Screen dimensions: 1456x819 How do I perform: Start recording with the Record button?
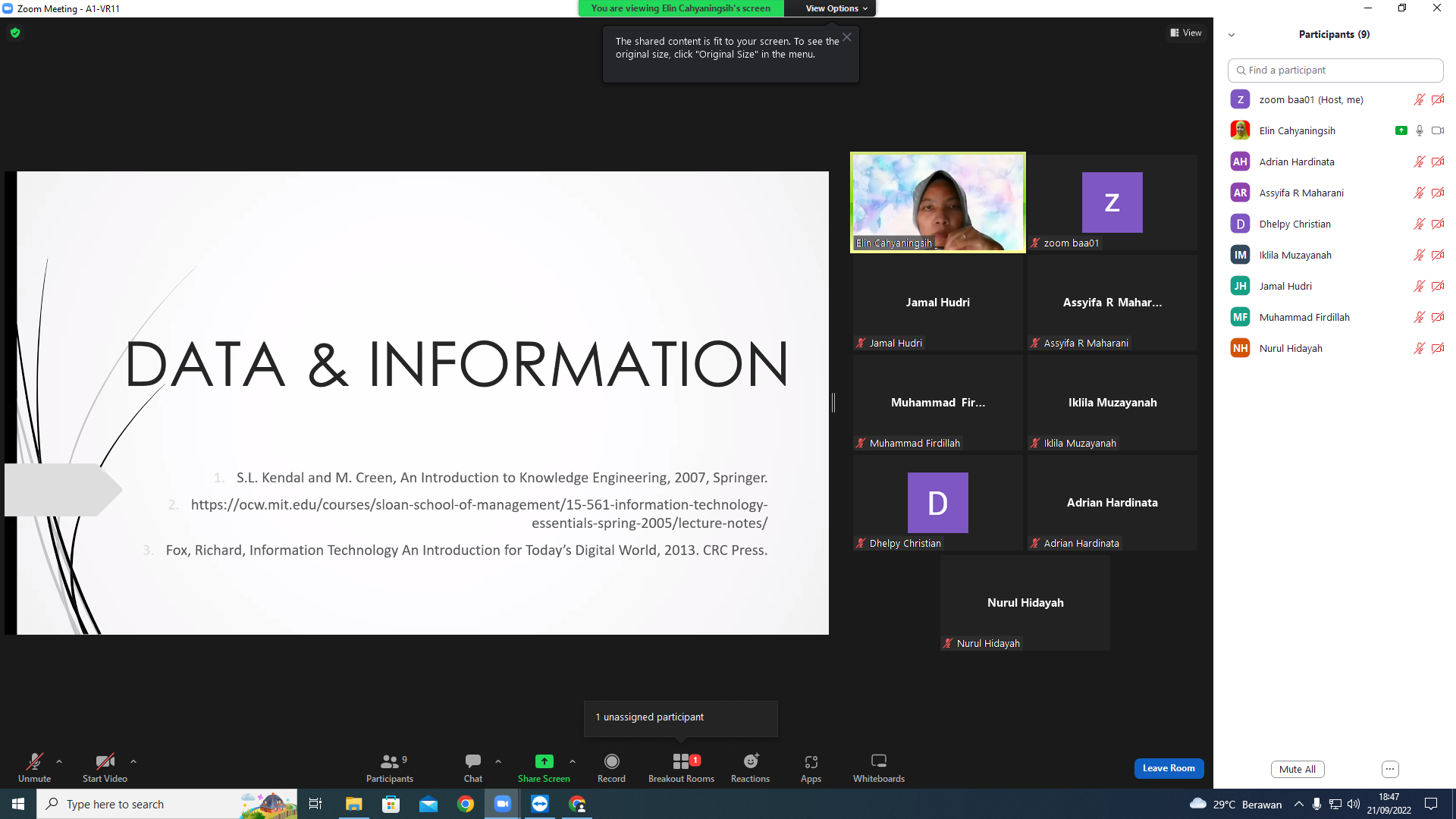pos(611,767)
